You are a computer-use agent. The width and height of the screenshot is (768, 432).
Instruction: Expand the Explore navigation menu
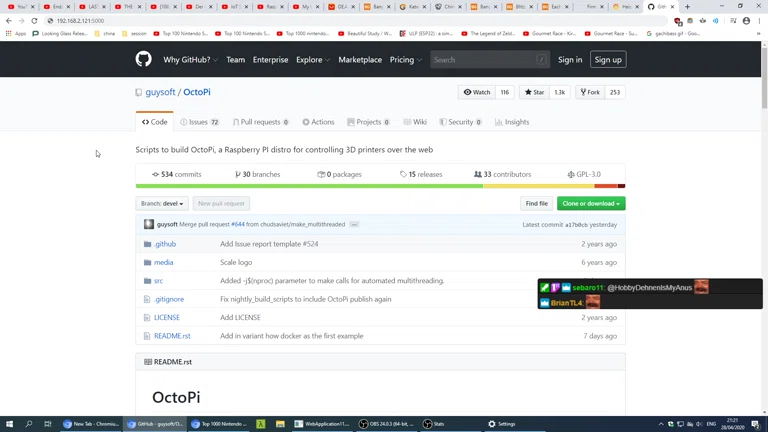[x=312, y=60]
